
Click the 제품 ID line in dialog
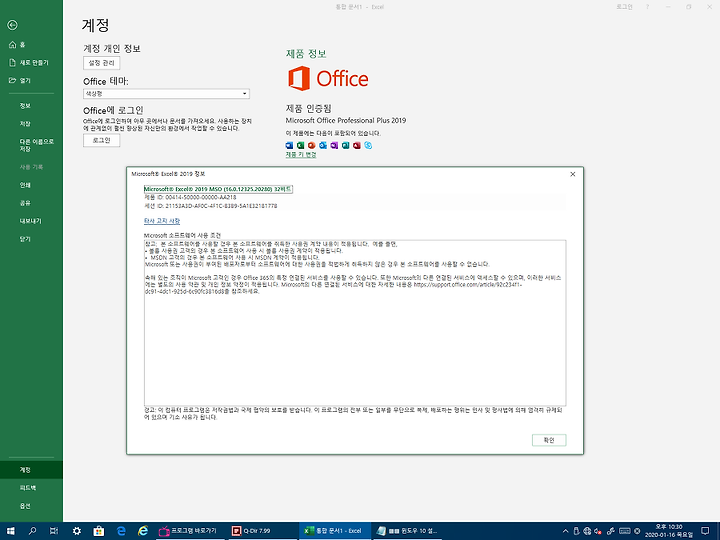(x=190, y=197)
